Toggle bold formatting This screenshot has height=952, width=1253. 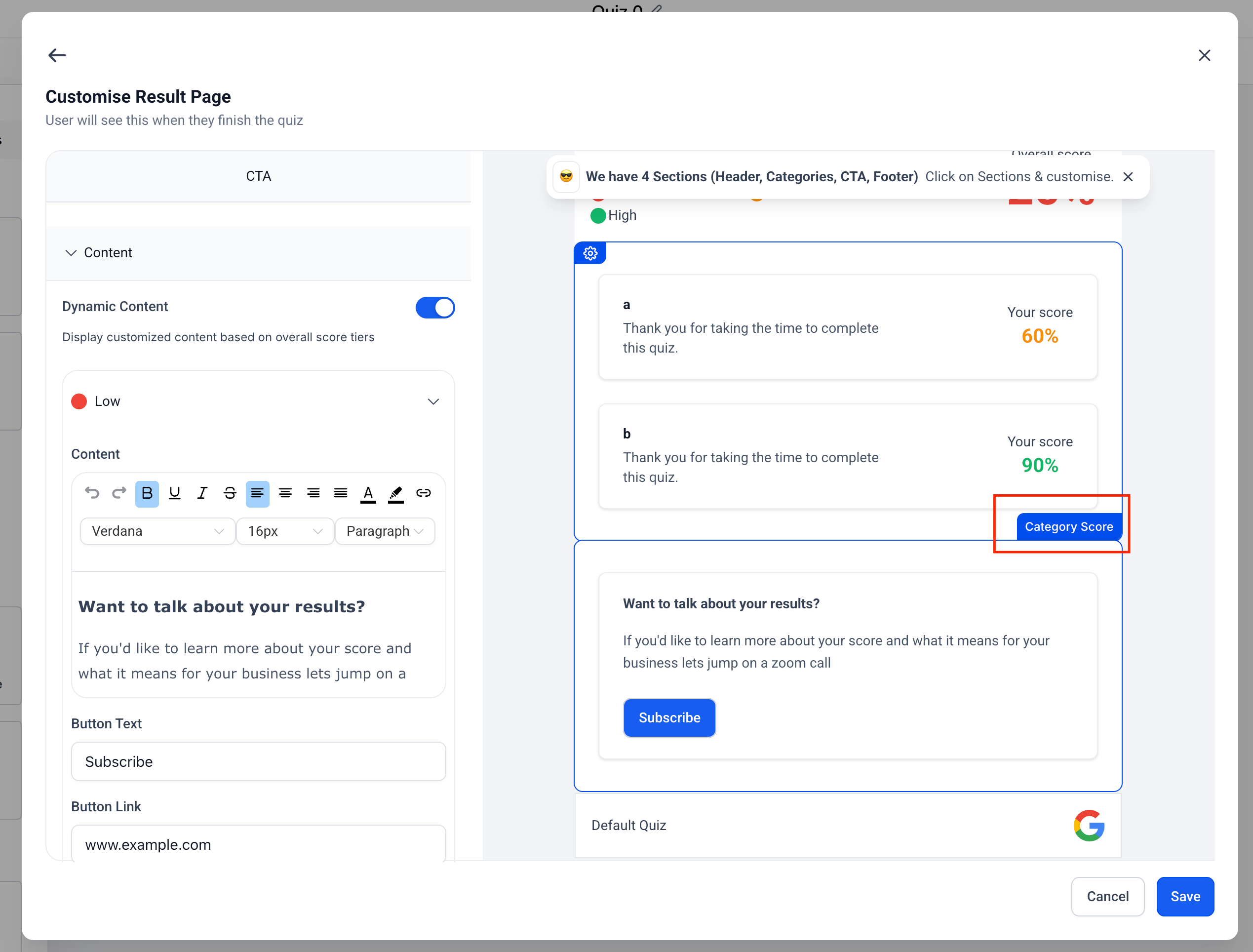click(147, 493)
